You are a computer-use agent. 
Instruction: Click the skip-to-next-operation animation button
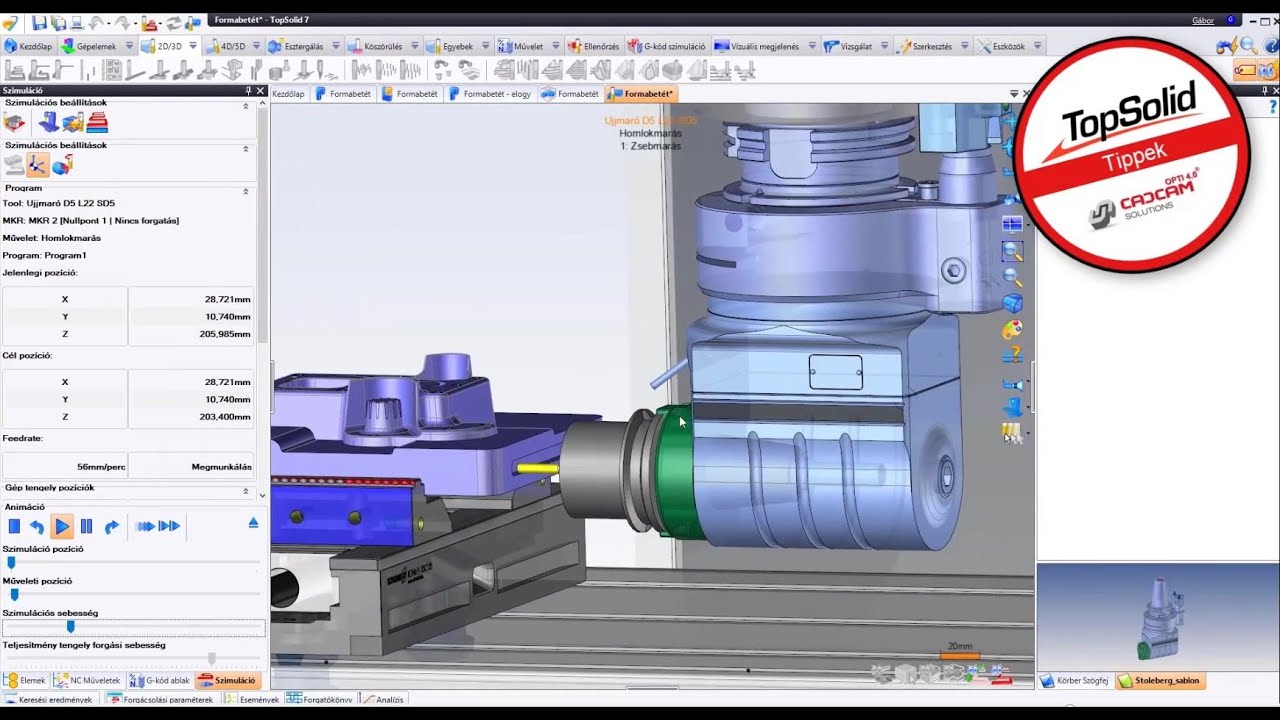tap(170, 526)
